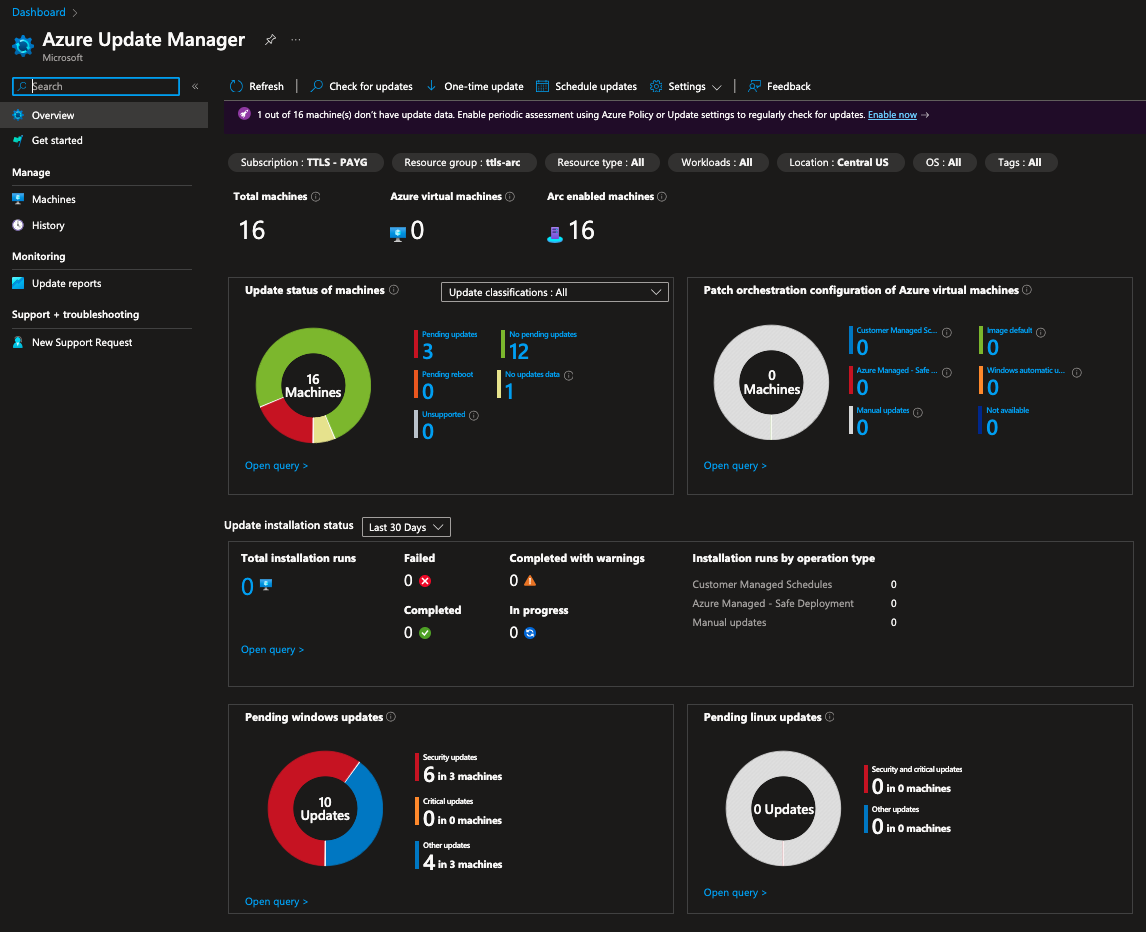Show info for Update status of machines
Viewport: 1146px width, 932px height.
(x=394, y=290)
